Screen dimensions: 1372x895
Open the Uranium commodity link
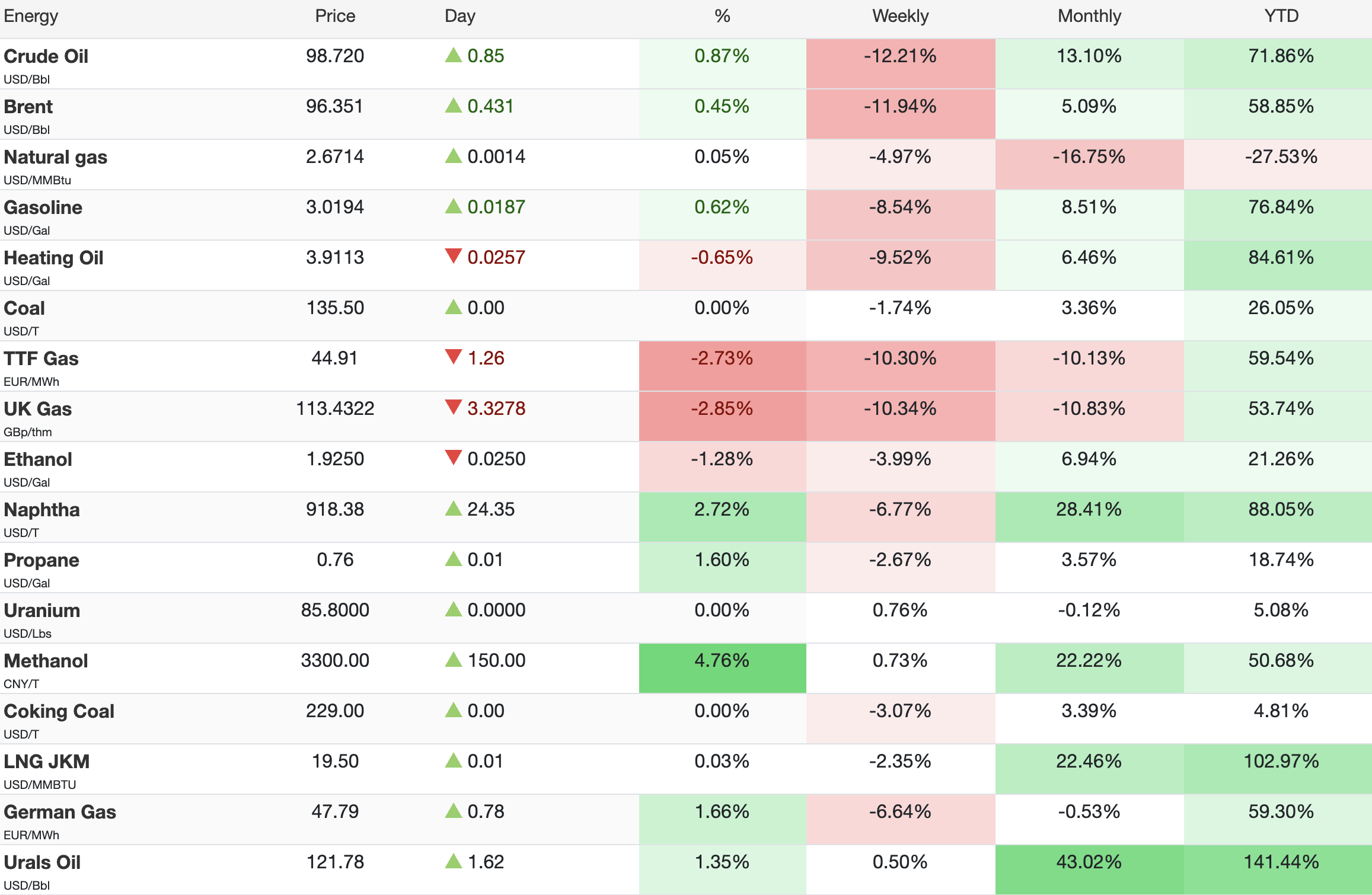point(42,610)
